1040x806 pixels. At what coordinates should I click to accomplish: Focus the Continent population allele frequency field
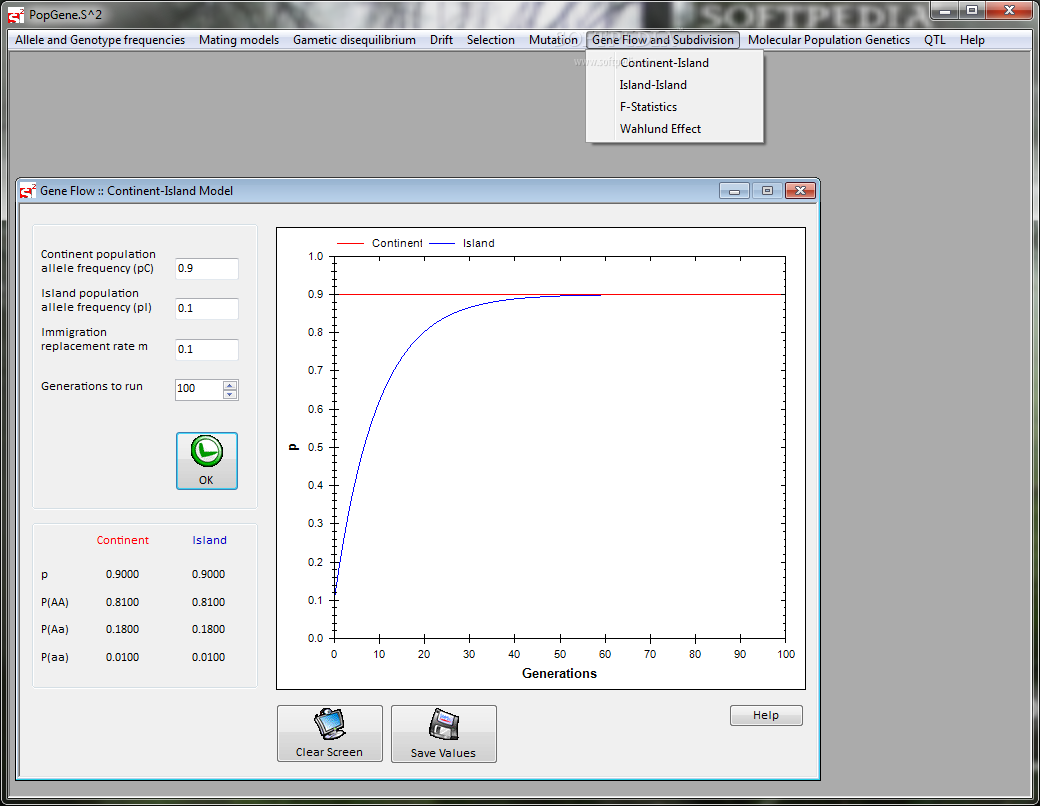coord(206,269)
